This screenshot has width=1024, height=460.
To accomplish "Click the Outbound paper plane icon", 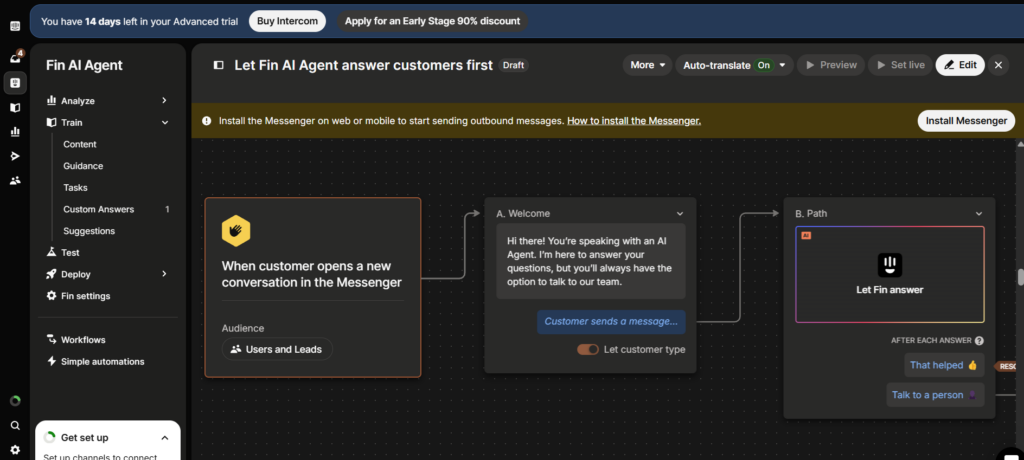I will coord(15,156).
